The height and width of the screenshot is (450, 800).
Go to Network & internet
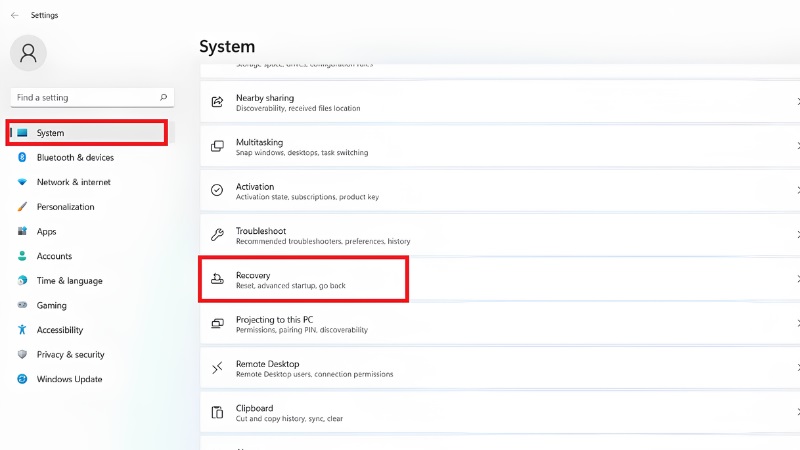point(73,182)
